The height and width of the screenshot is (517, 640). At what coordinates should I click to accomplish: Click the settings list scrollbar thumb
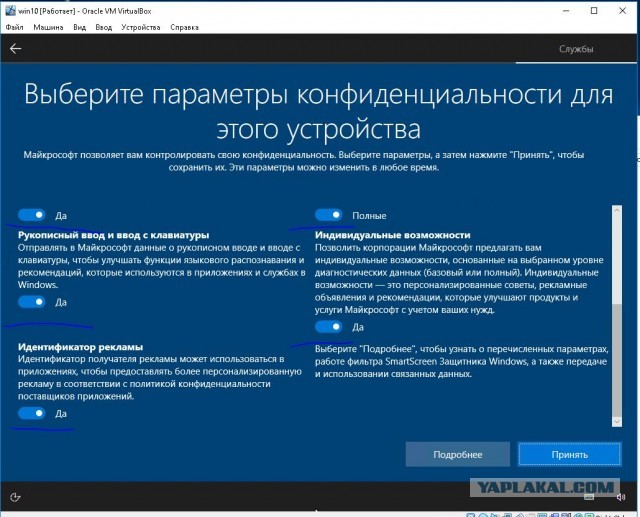click(617, 360)
